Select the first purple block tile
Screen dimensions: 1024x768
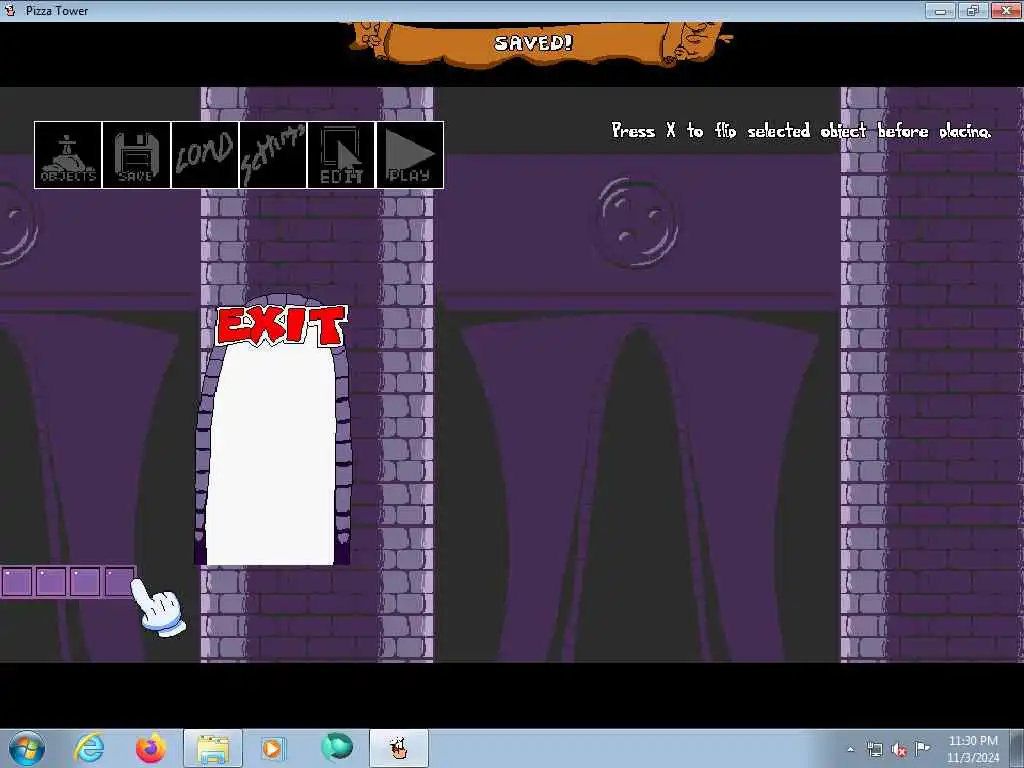[17, 582]
